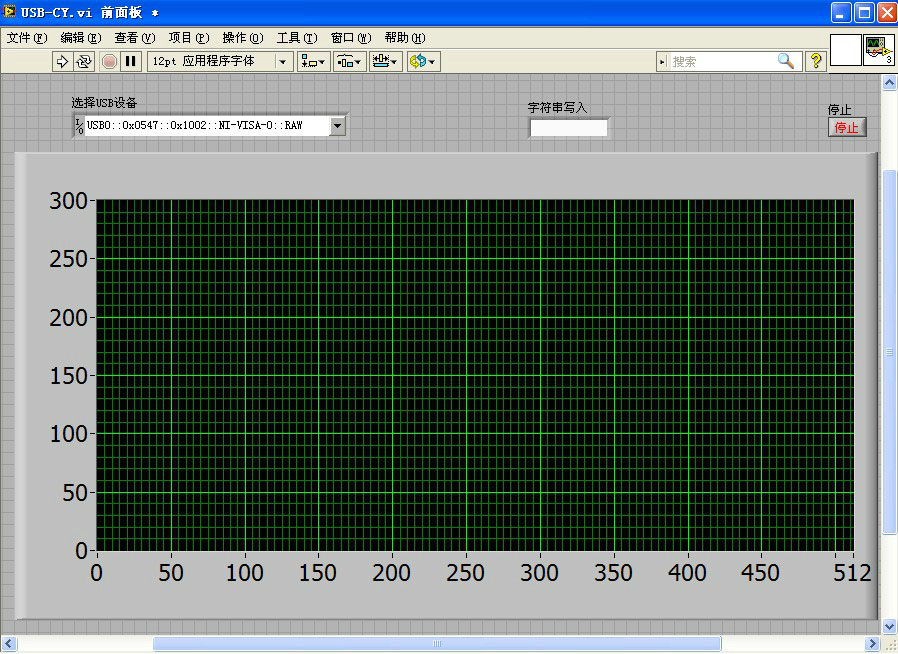Expand the 12pt application font dropdown
The image size is (898, 654).
pyautogui.click(x=283, y=61)
